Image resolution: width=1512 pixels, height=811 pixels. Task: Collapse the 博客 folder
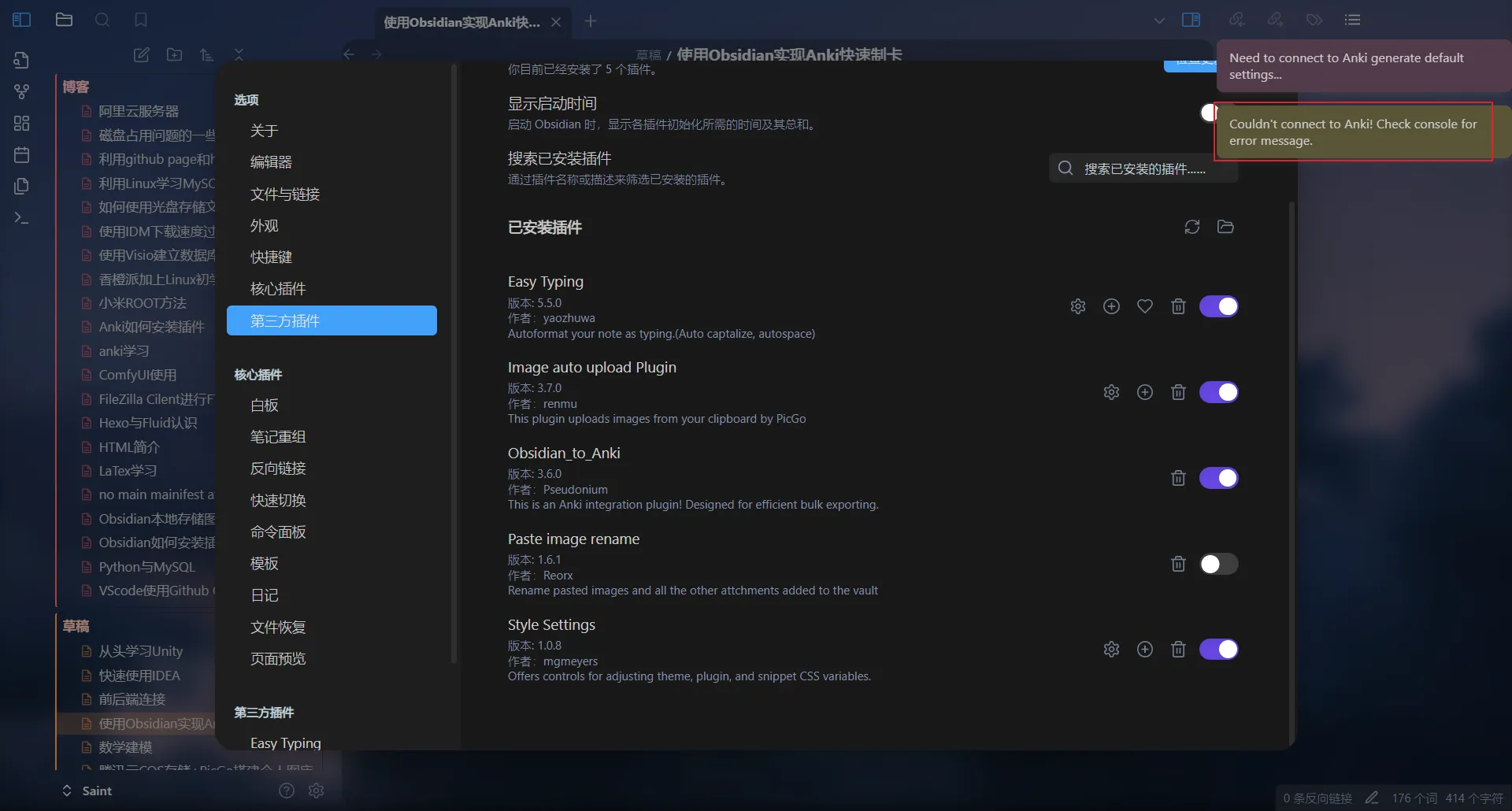pos(76,87)
